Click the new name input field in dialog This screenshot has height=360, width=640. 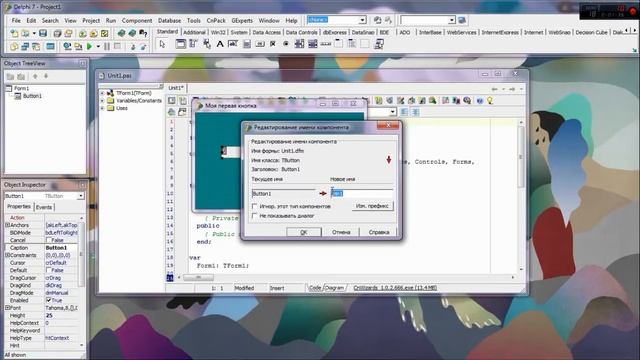coord(362,193)
